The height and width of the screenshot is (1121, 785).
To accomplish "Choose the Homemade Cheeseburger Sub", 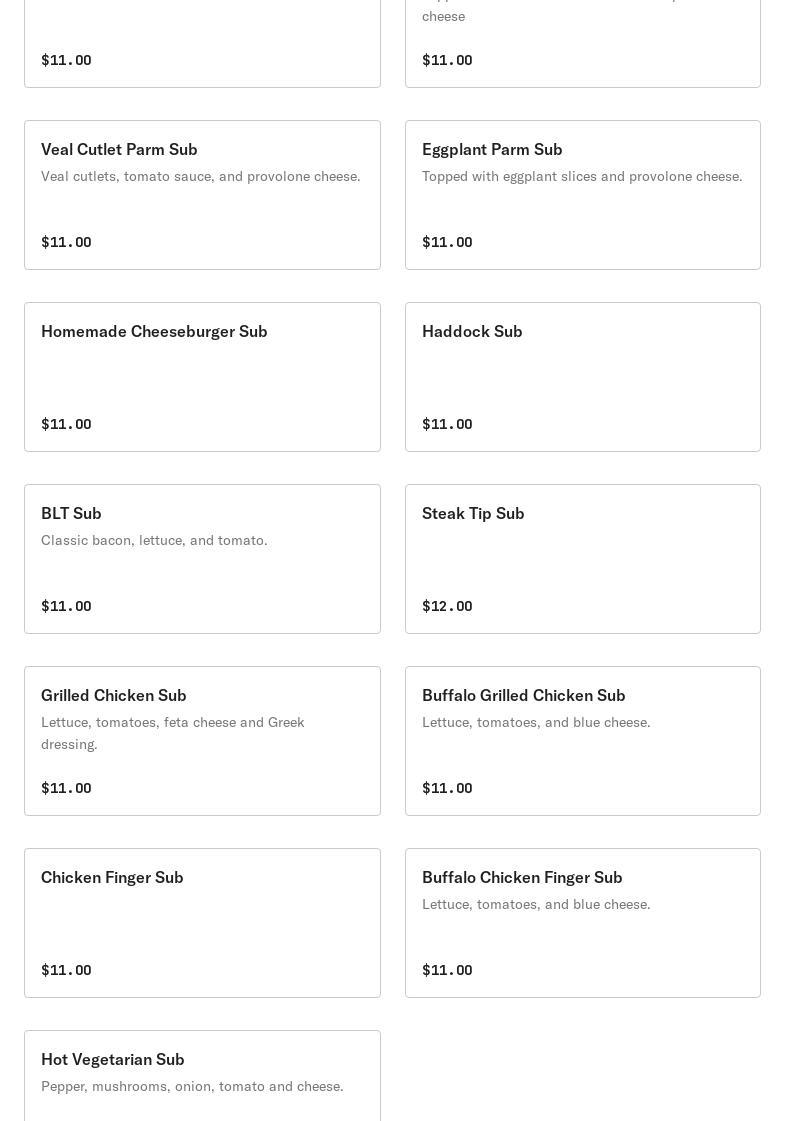I will tap(202, 377).
